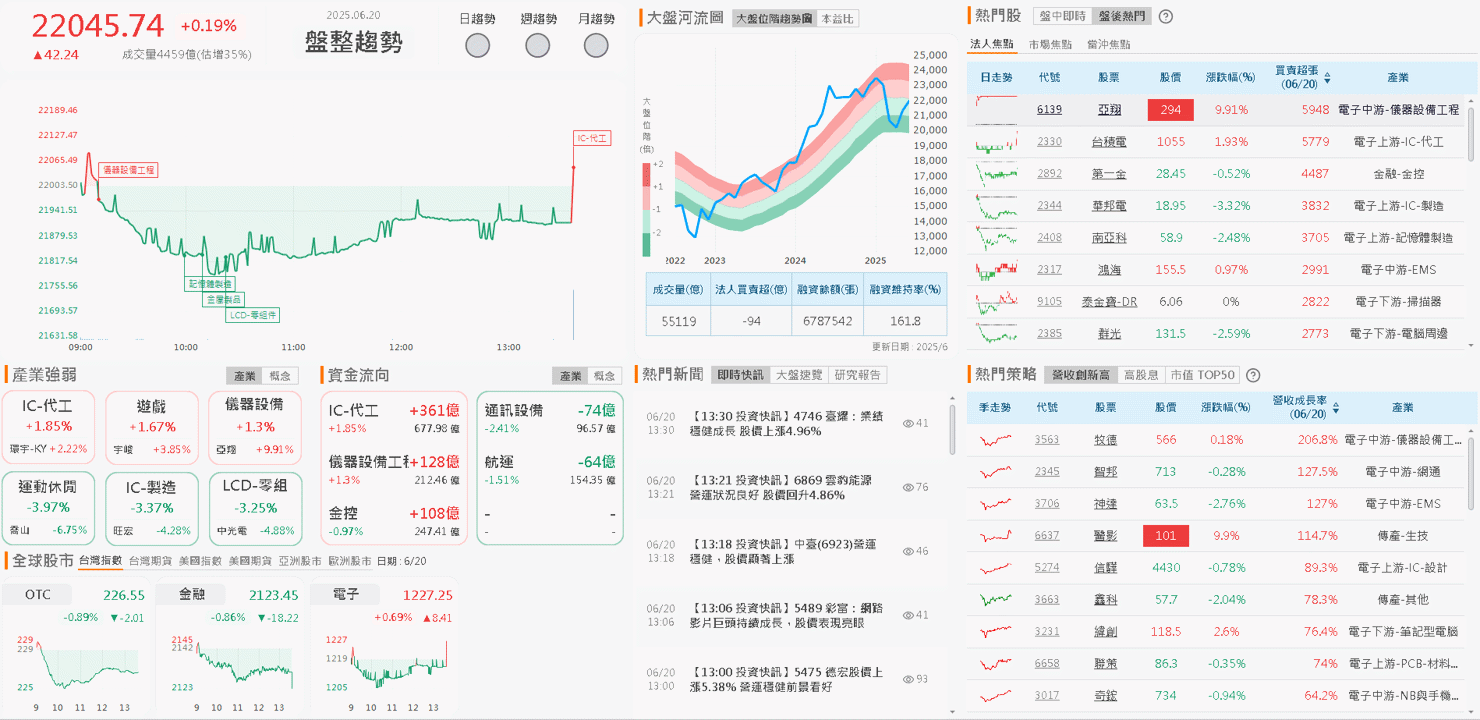This screenshot has height=720, width=1480.
Task: Select 概念 tab in 資金流向 panel
Action: click(604, 376)
